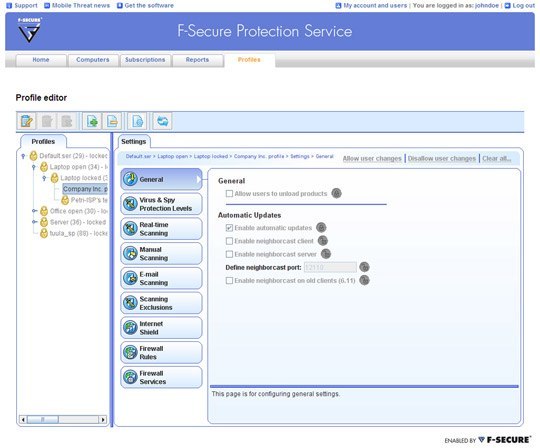The height and width of the screenshot is (448, 540).
Task: Click Laptop open breadcrumb link
Action: [x=173, y=156]
